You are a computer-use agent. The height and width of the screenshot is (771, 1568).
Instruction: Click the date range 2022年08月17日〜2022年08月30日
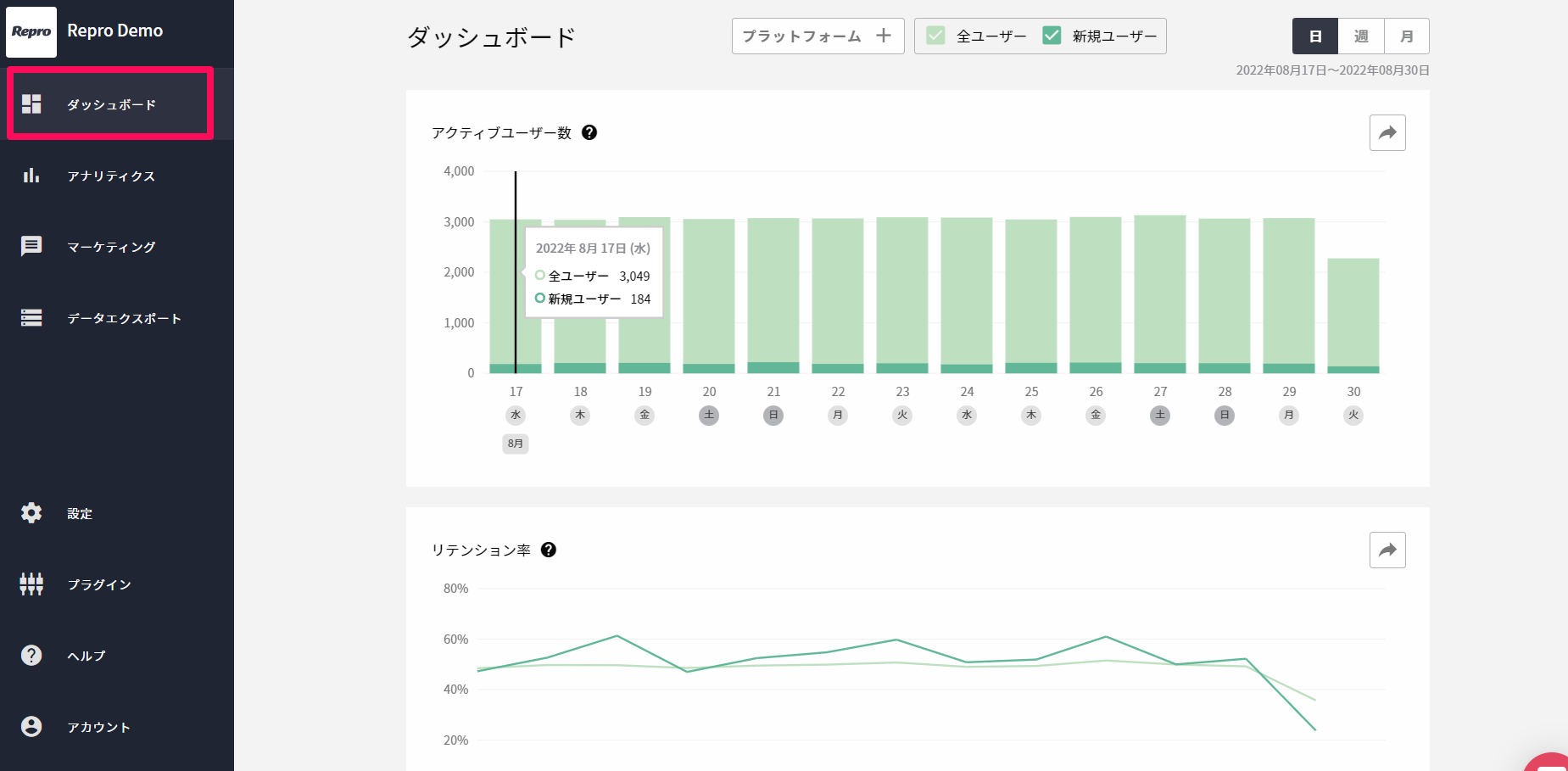point(1332,70)
